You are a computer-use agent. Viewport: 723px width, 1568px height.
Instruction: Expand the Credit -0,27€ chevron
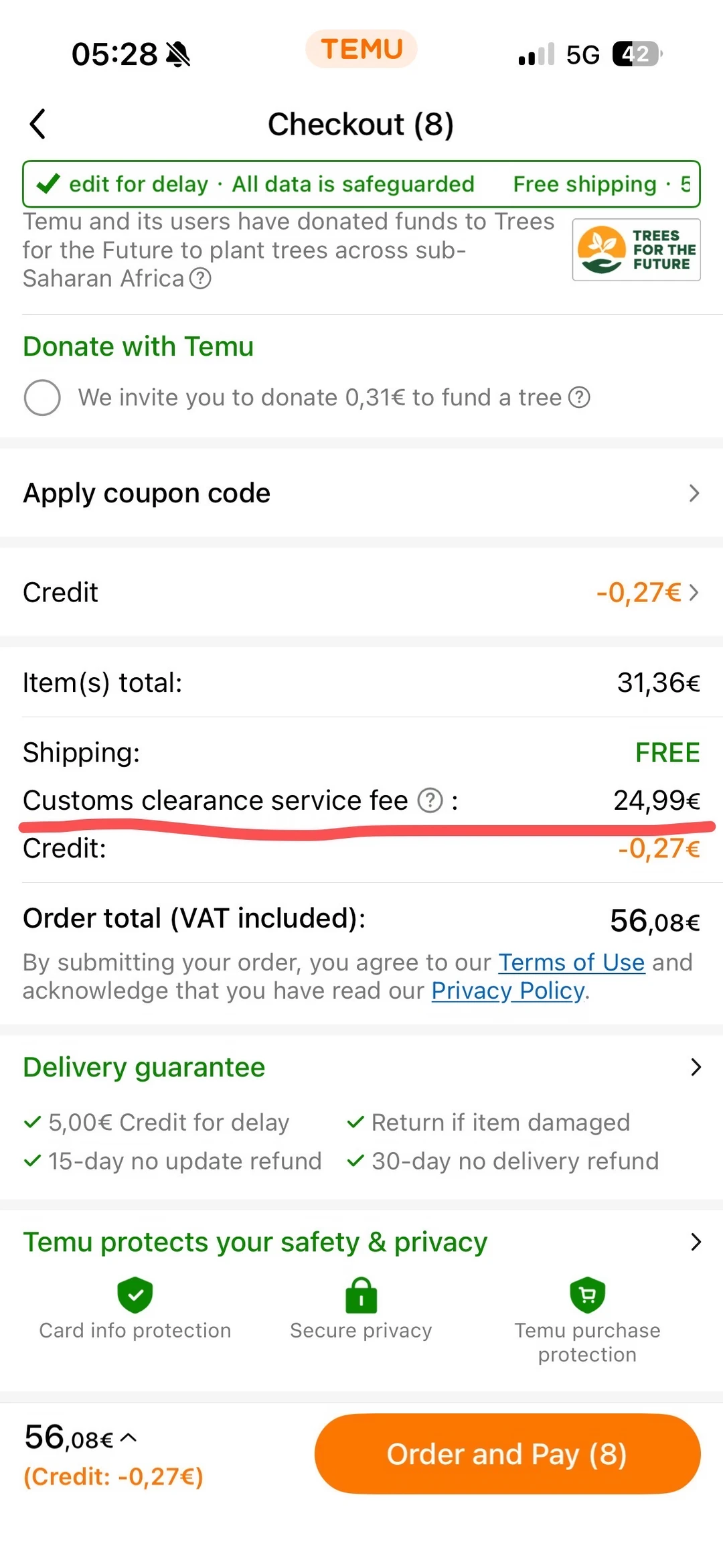point(694,592)
